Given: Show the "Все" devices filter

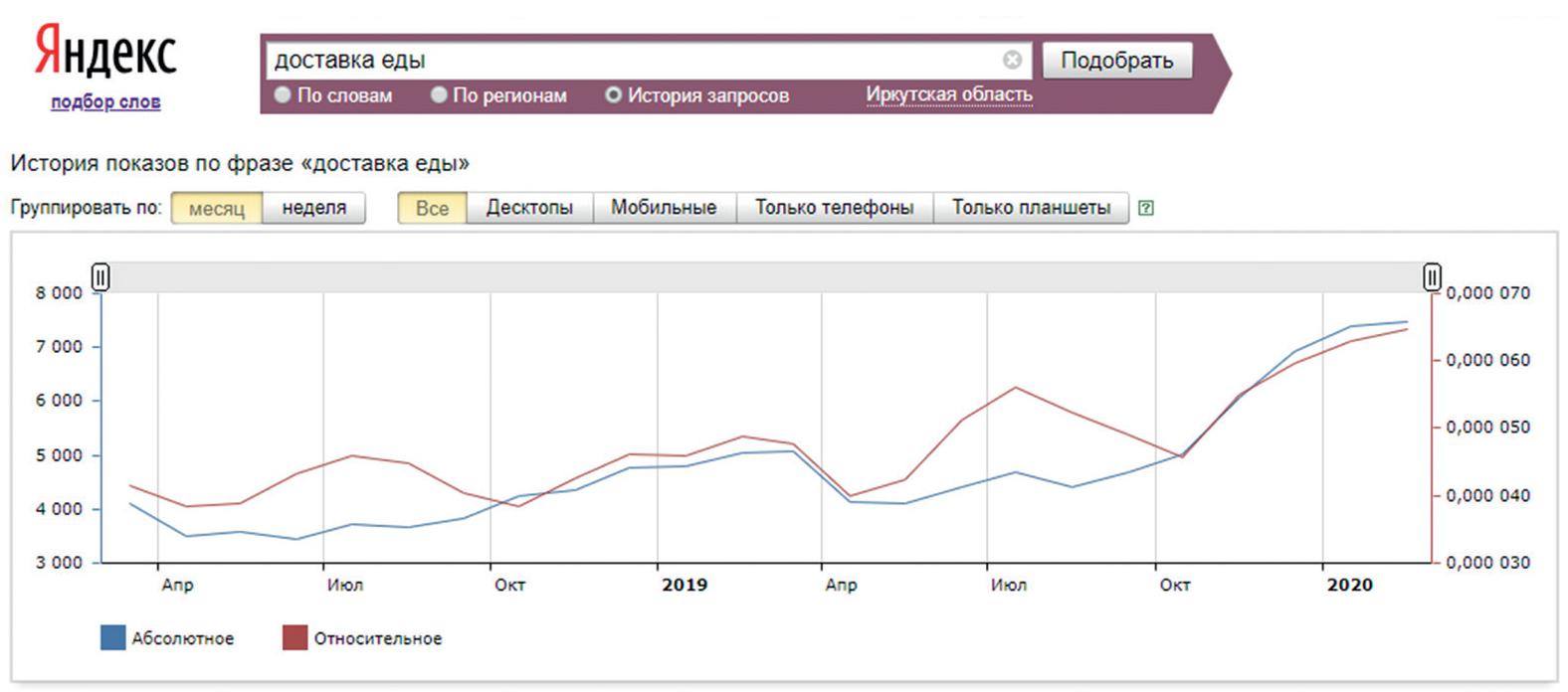Looking at the screenshot, I should coord(432,208).
